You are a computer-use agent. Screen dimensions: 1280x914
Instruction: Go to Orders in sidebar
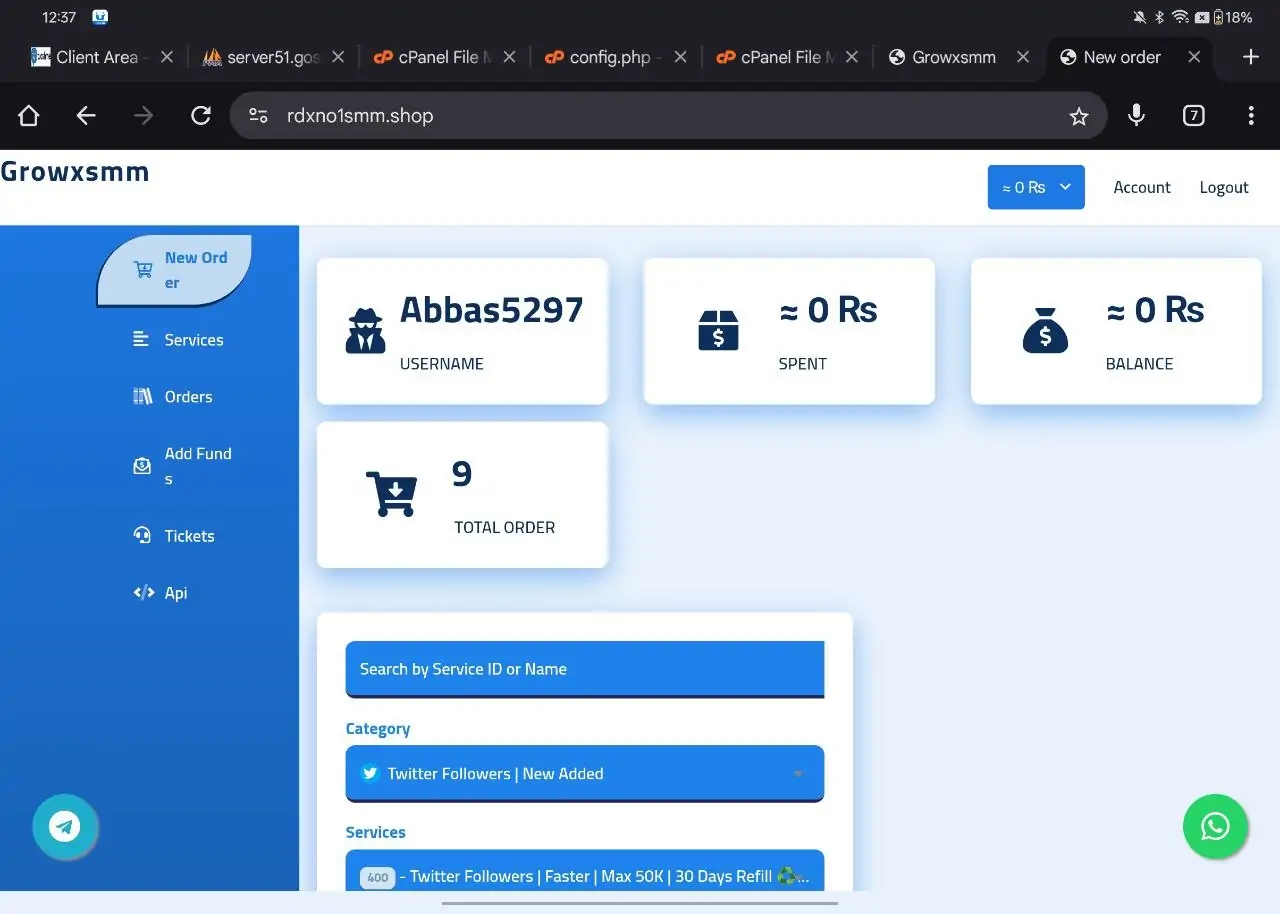pyautogui.click(x=187, y=397)
